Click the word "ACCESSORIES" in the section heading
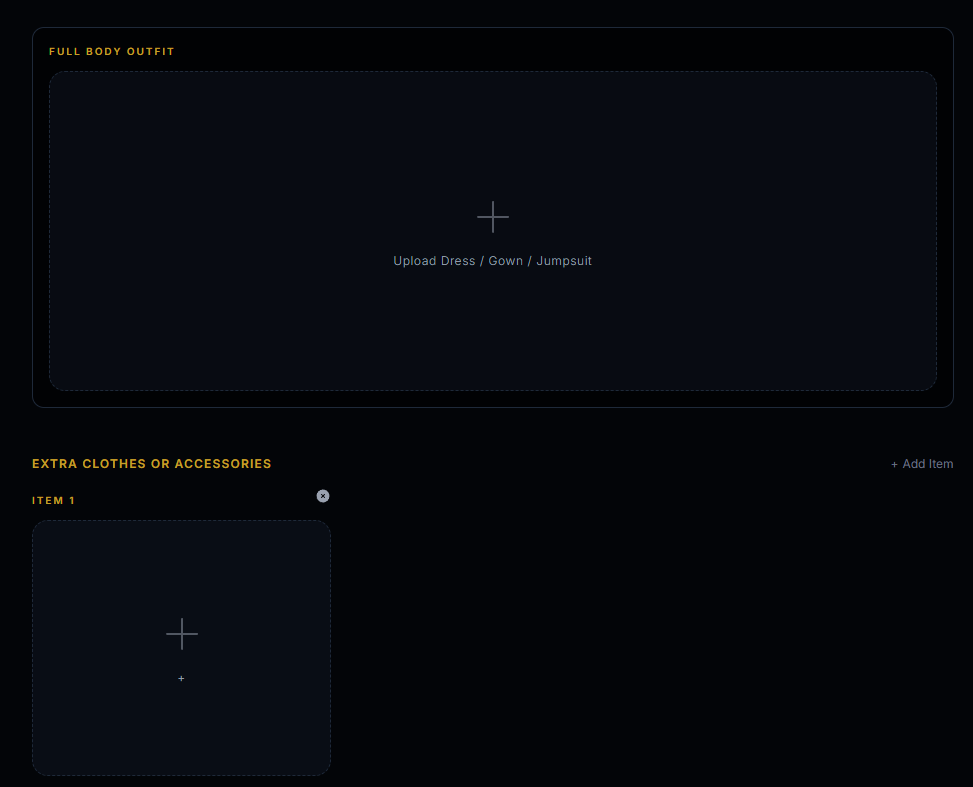The height and width of the screenshot is (787, 973). click(223, 464)
